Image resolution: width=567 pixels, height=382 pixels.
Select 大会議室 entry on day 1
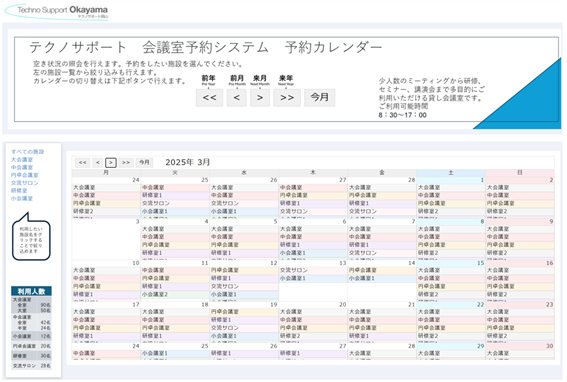(x=451, y=187)
